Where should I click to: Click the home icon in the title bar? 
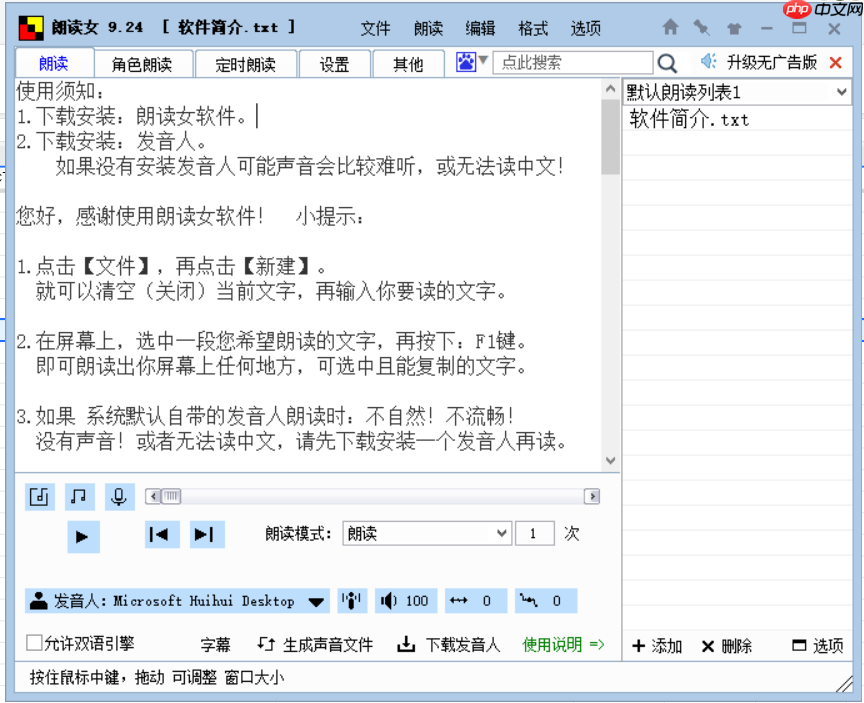pyautogui.click(x=670, y=28)
